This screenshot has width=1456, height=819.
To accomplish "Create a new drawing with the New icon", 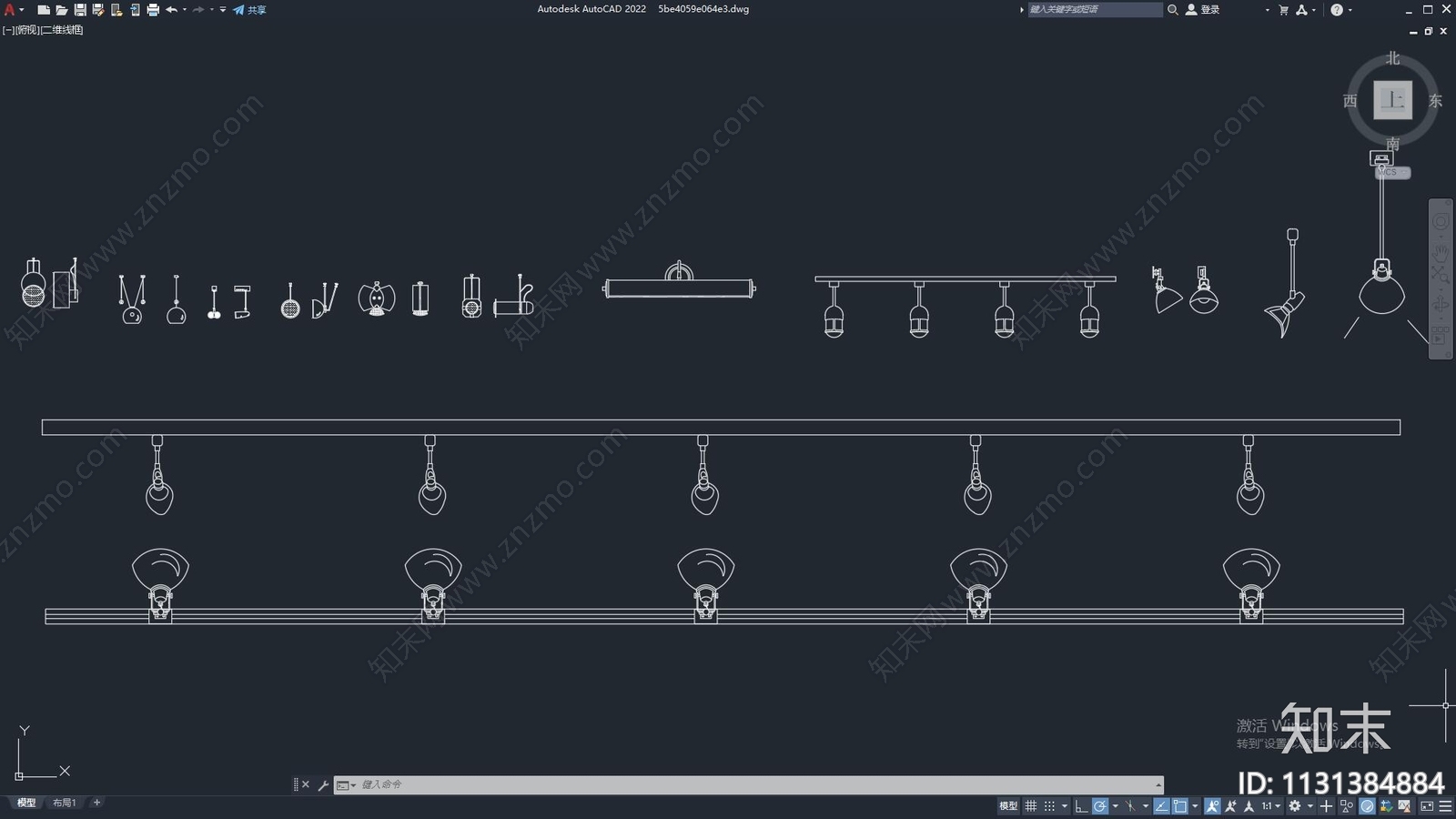I will click(43, 10).
